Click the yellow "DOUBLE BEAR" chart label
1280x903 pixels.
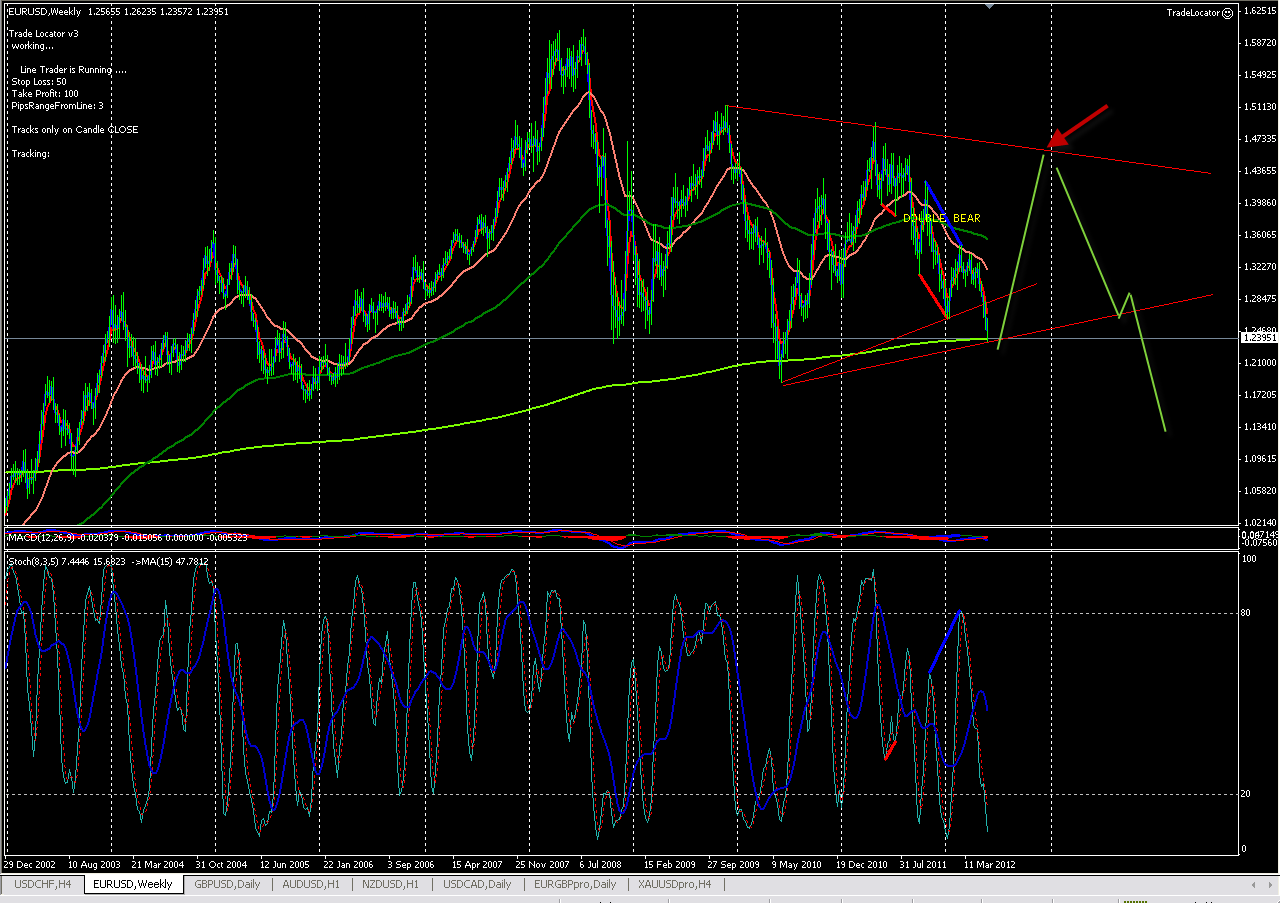pos(941,218)
